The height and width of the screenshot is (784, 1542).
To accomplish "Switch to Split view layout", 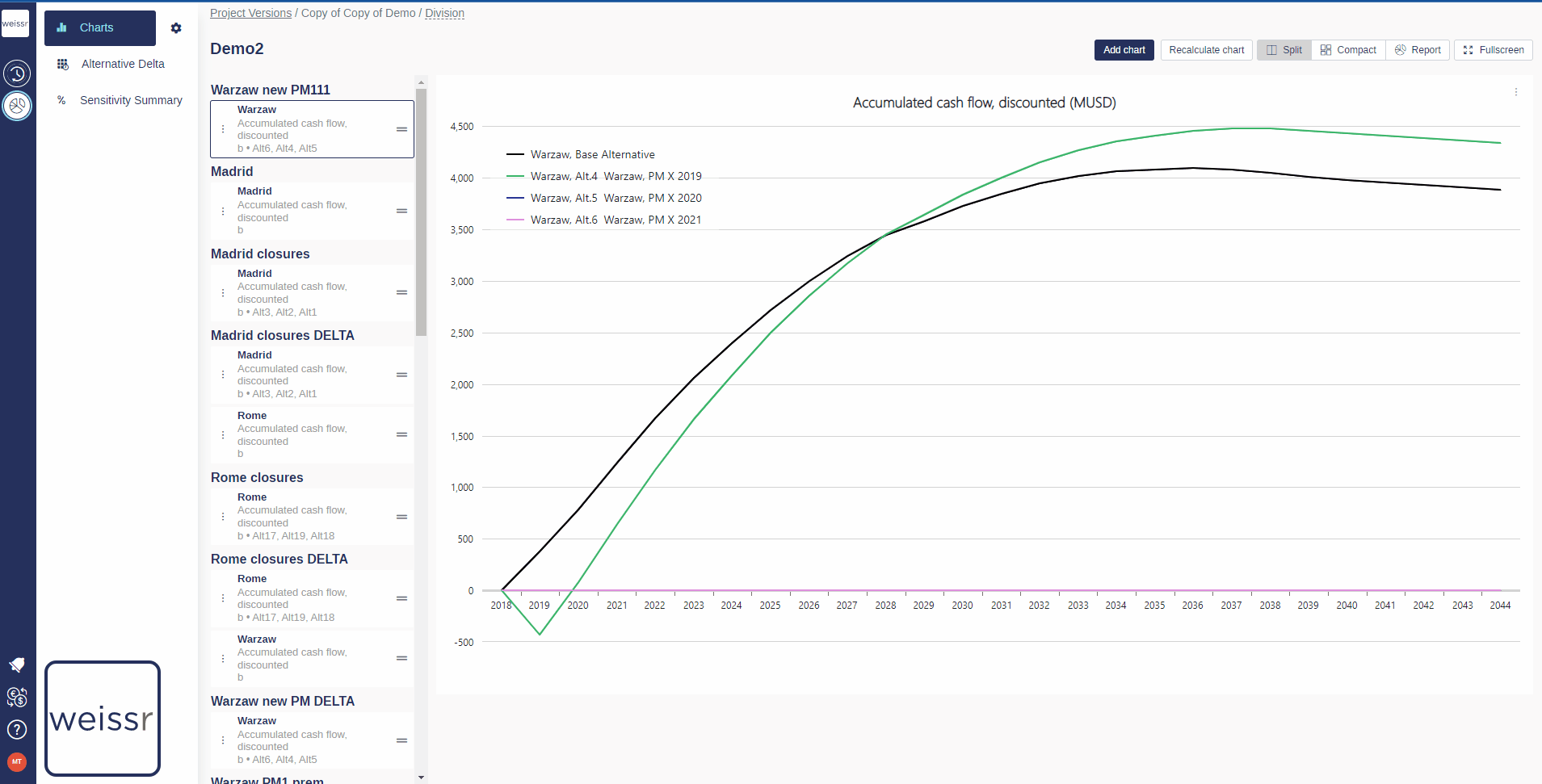I will [x=1284, y=50].
